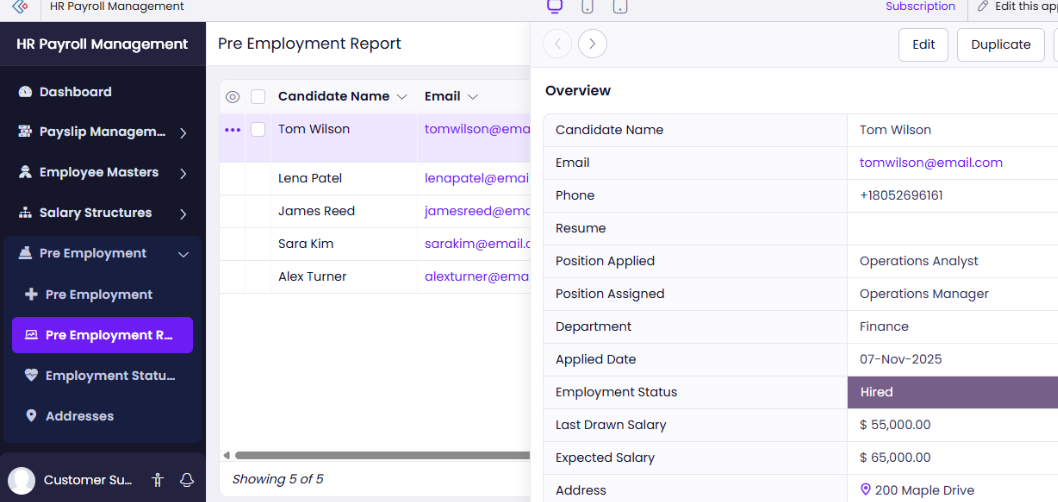Select Addresses in the sidebar
The image size is (1058, 502).
click(x=79, y=416)
